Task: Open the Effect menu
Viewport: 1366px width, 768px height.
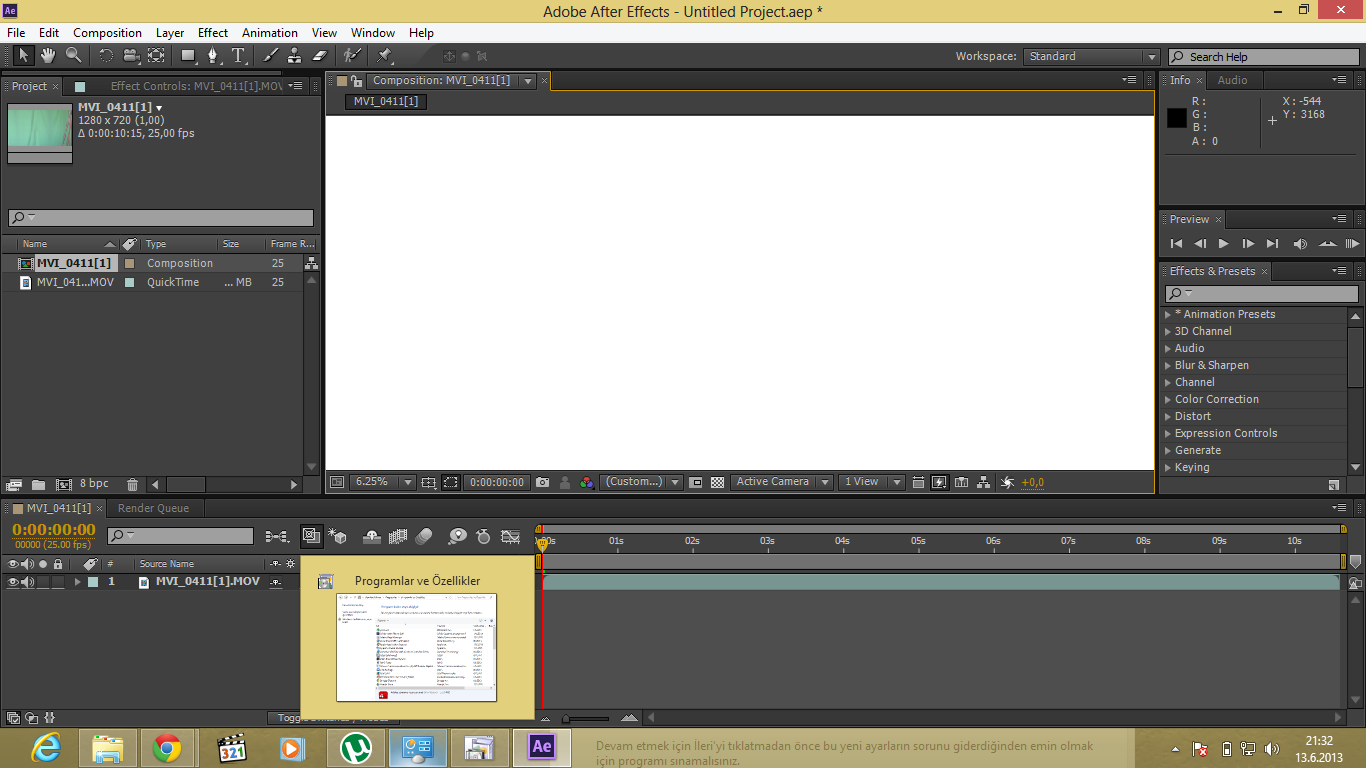Action: pos(213,33)
